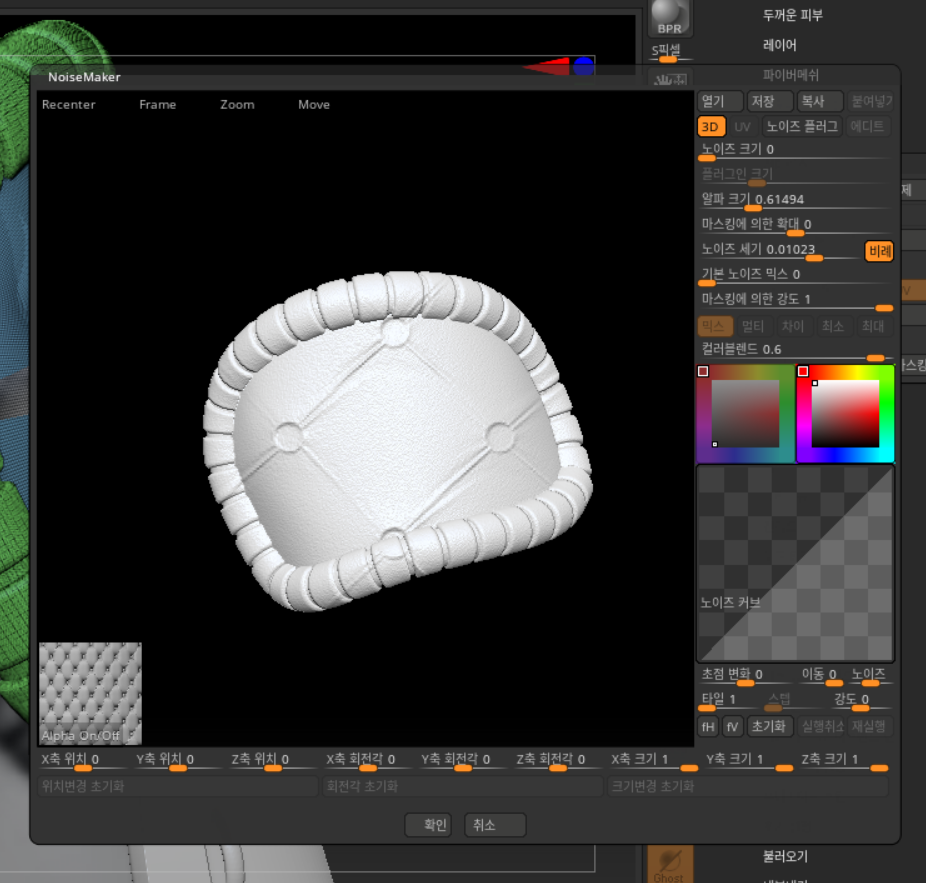
Task: Click 불러오기 in side panel
Action: tap(785, 856)
